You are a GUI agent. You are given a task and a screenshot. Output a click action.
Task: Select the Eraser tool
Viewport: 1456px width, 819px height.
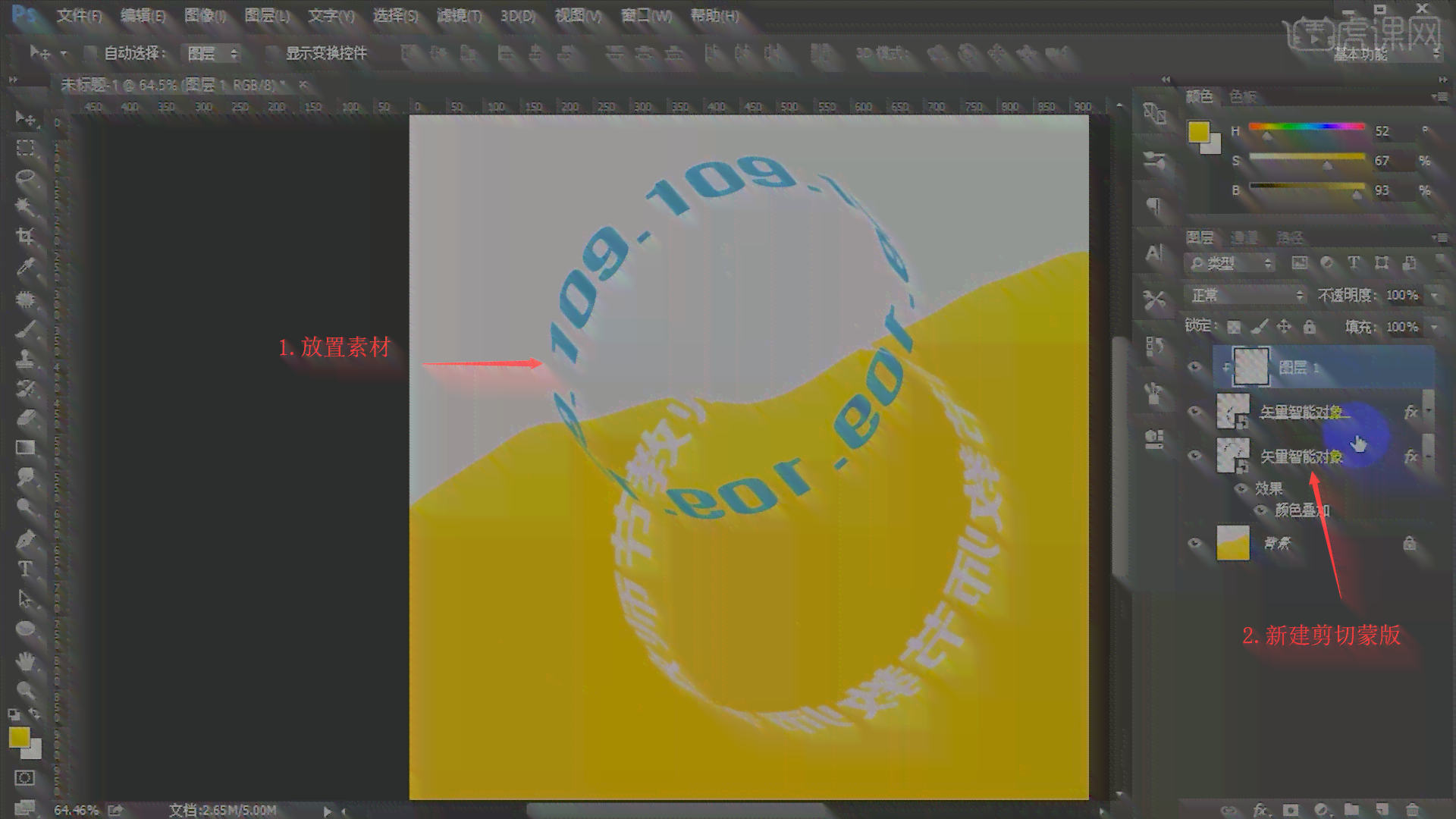[x=25, y=418]
